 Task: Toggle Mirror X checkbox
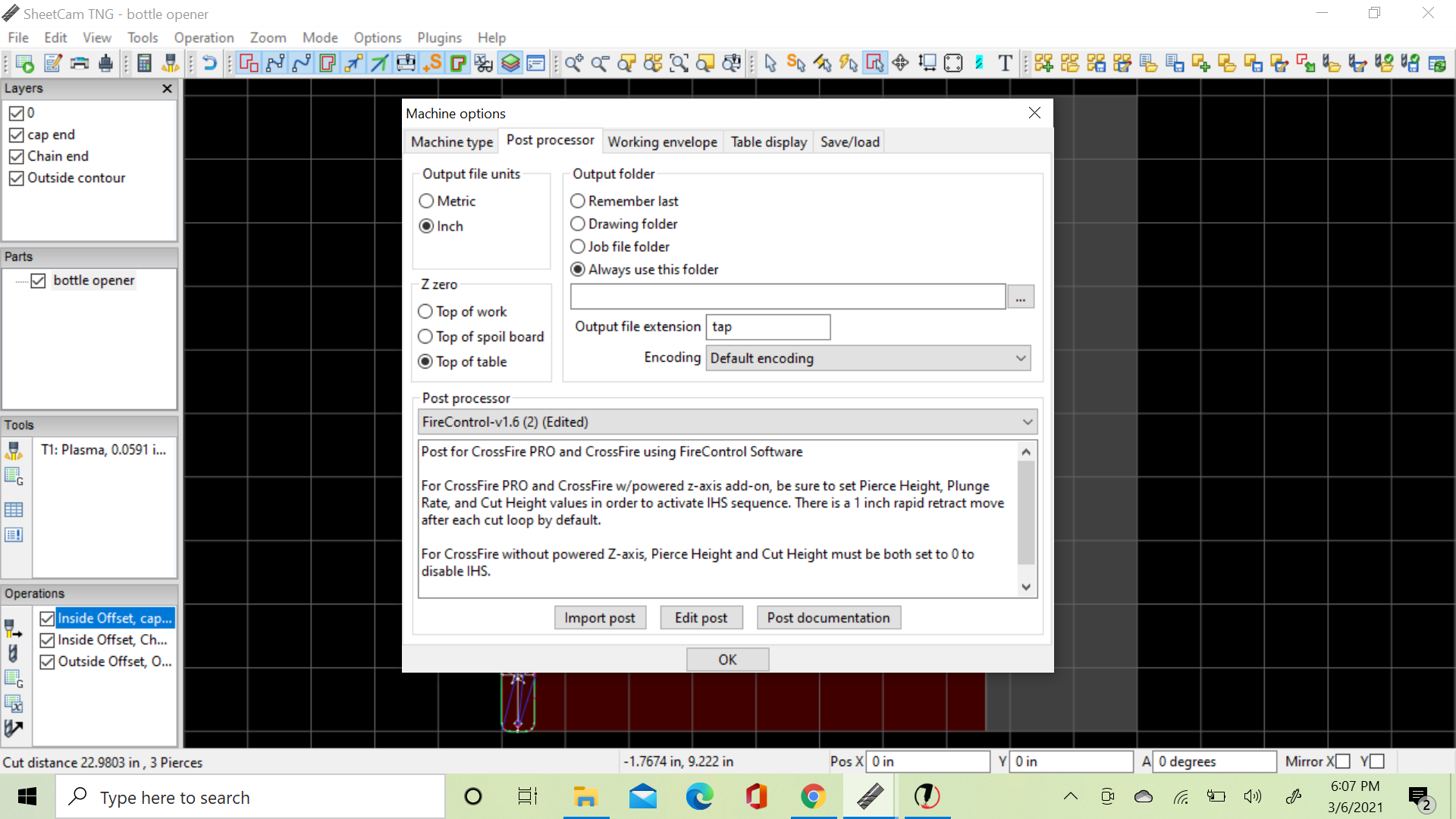1343,761
